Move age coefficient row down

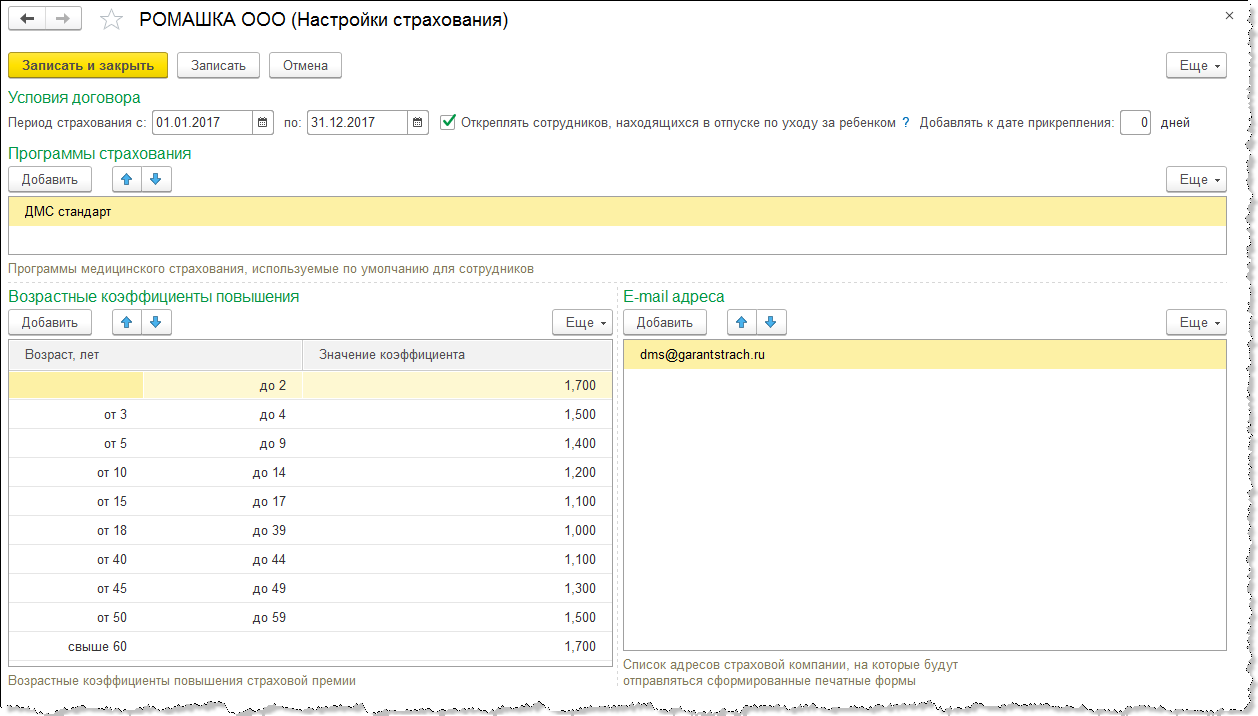[x=157, y=322]
